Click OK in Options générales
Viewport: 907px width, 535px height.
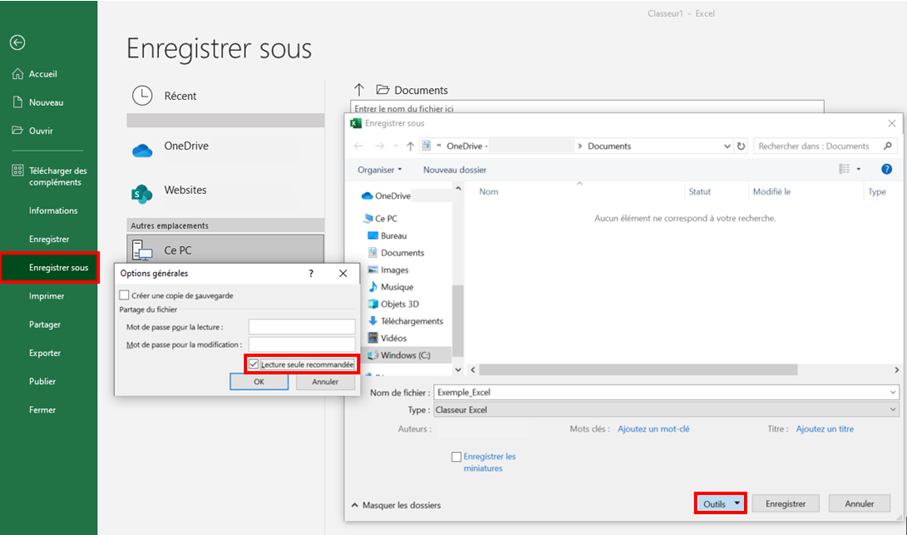(x=259, y=382)
